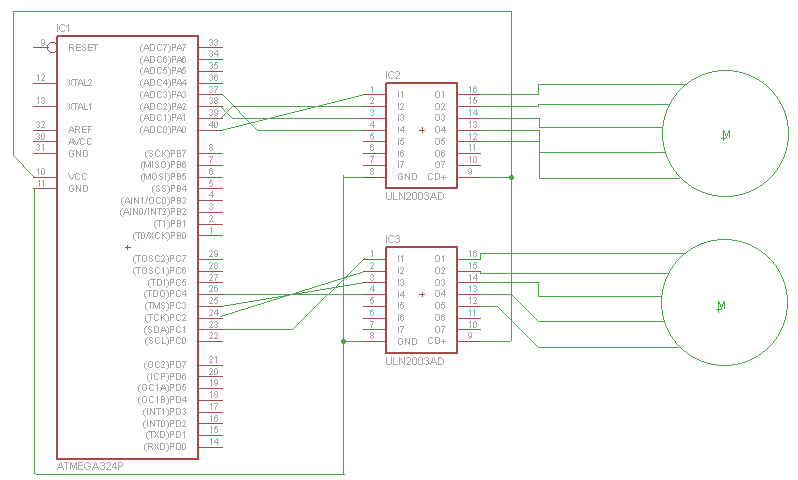Click the CD+ pin label on IC2
The height and width of the screenshot is (480, 798).
[x=437, y=177]
